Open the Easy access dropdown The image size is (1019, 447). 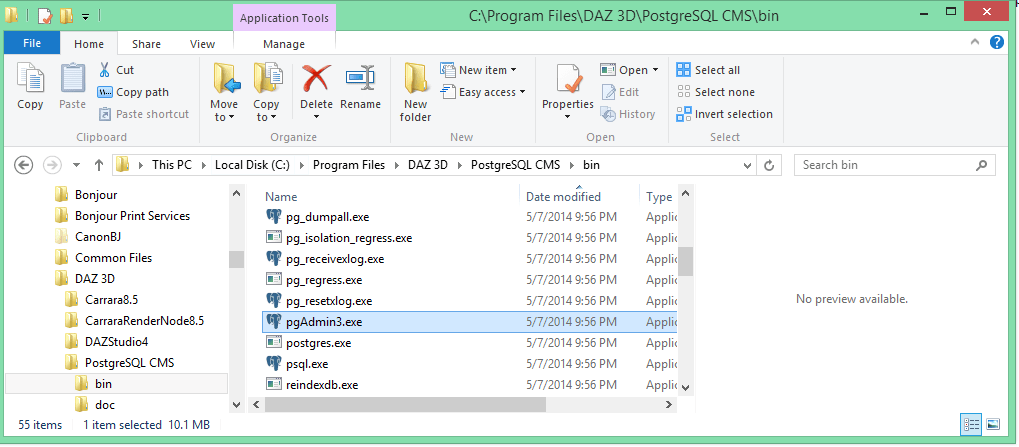click(x=484, y=92)
